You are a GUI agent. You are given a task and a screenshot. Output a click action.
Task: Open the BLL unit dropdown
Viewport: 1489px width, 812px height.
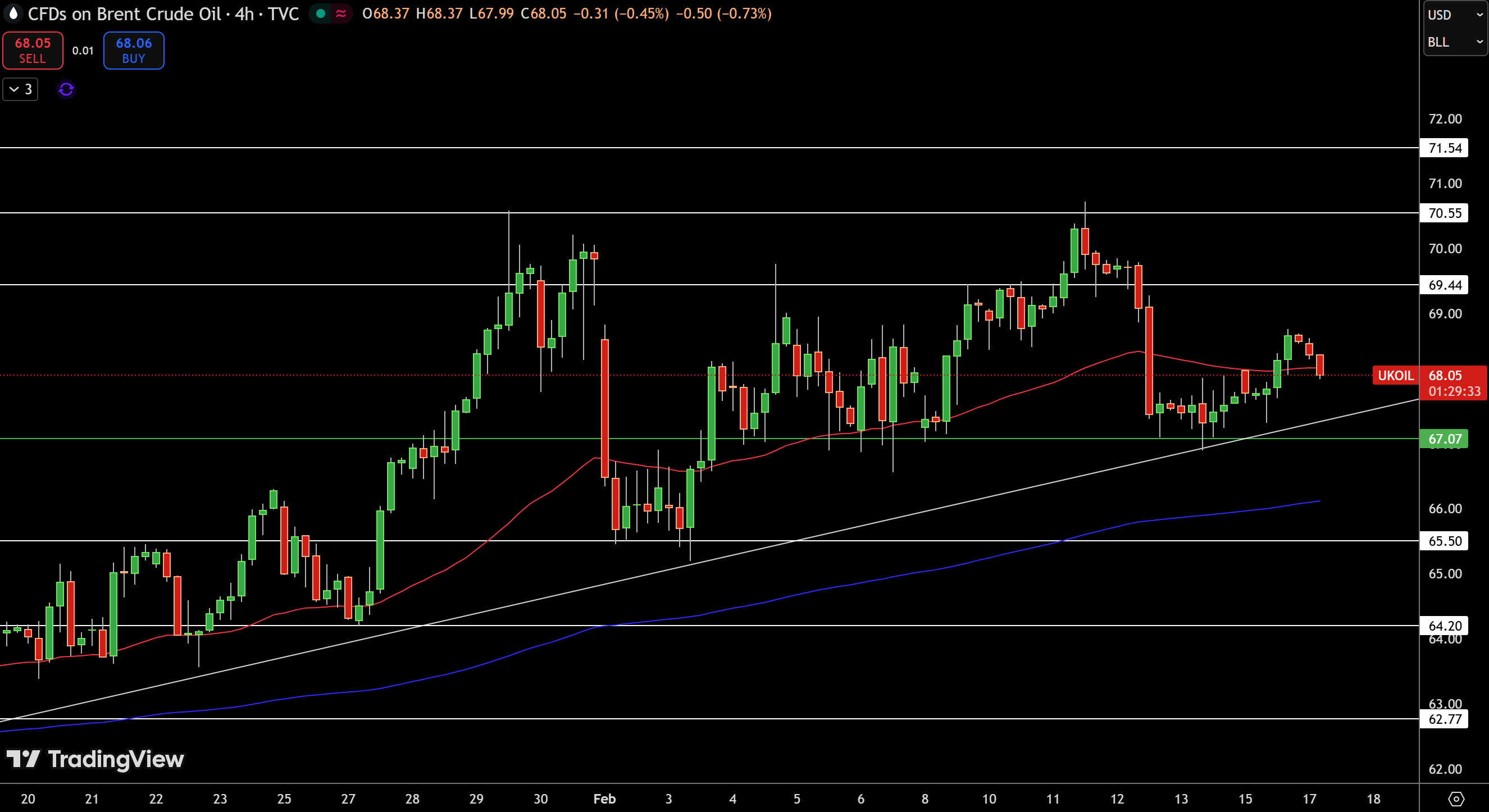(x=1455, y=42)
